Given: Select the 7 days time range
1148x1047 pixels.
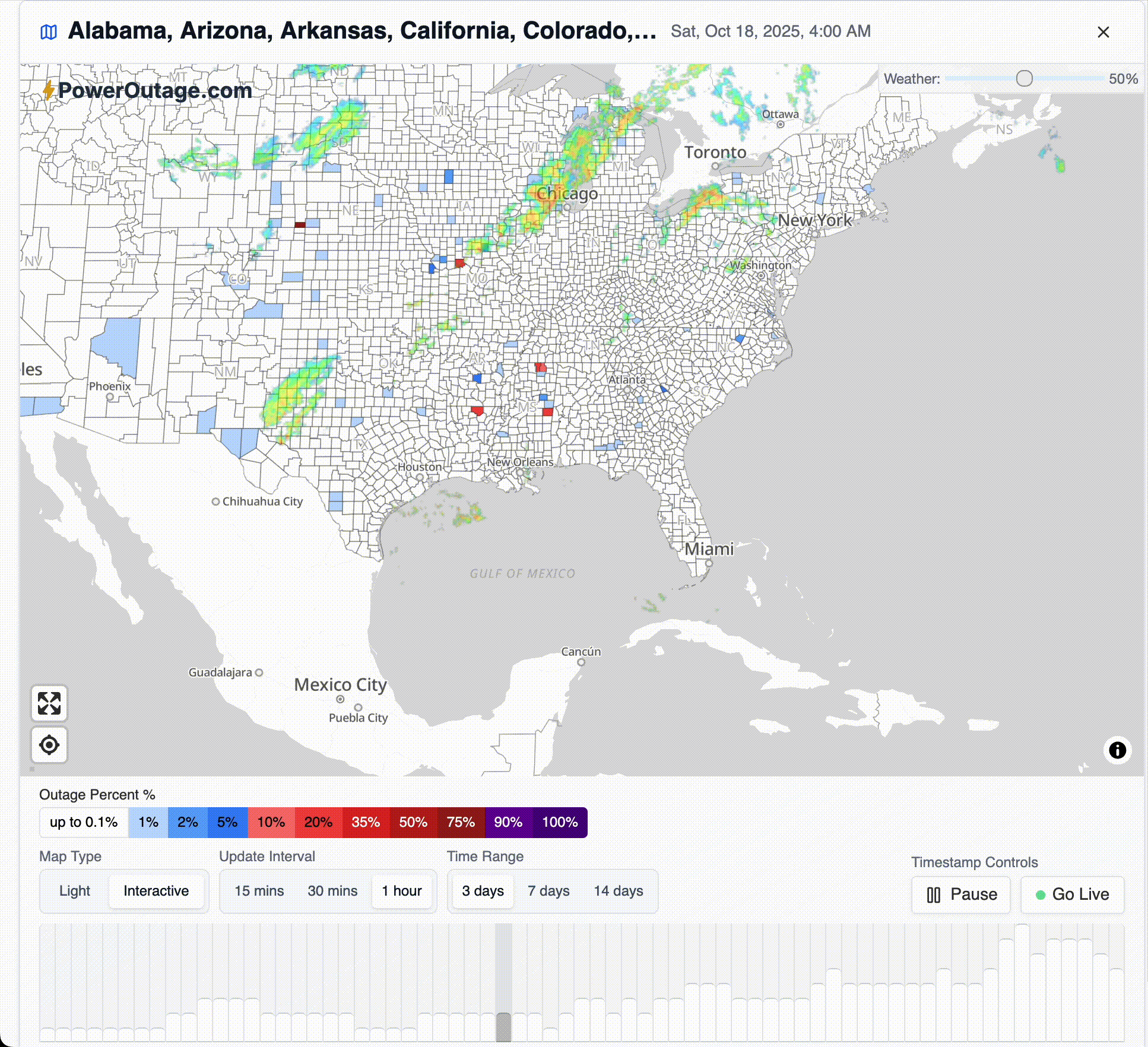Looking at the screenshot, I should [x=548, y=891].
